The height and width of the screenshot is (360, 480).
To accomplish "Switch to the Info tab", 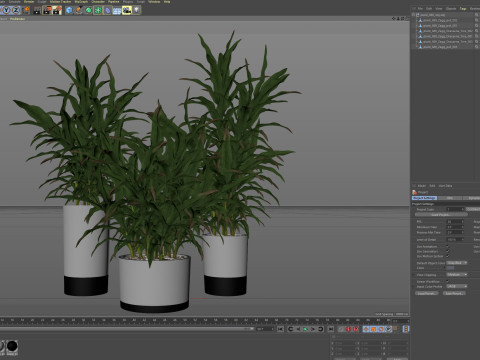I will (450, 198).
